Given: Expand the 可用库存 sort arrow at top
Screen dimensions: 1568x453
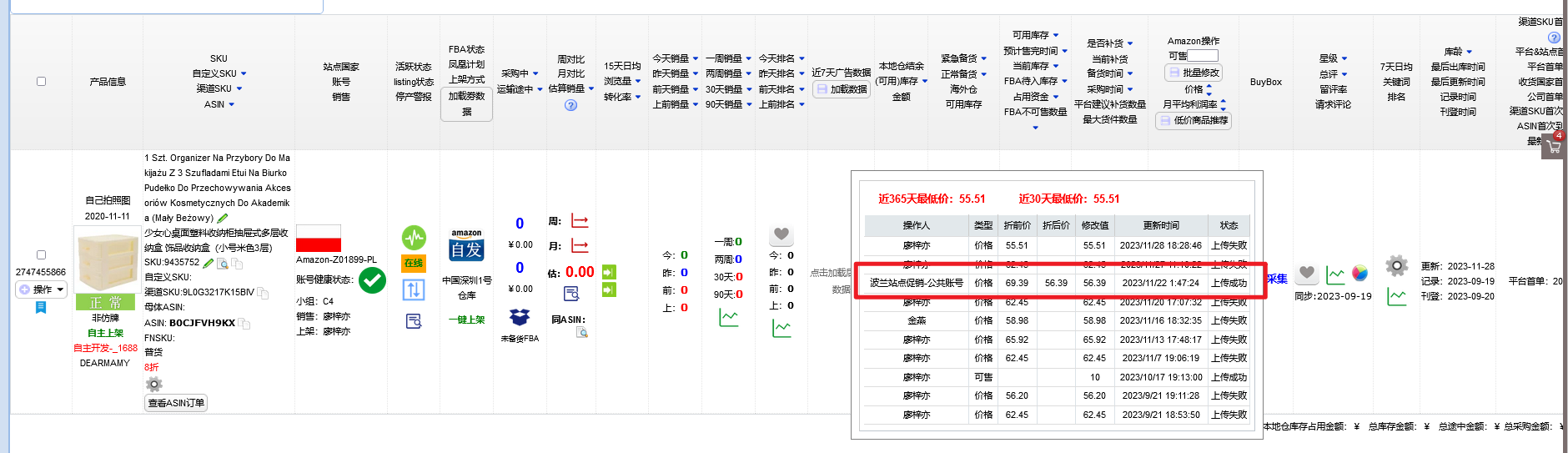Looking at the screenshot, I should [x=1056, y=36].
